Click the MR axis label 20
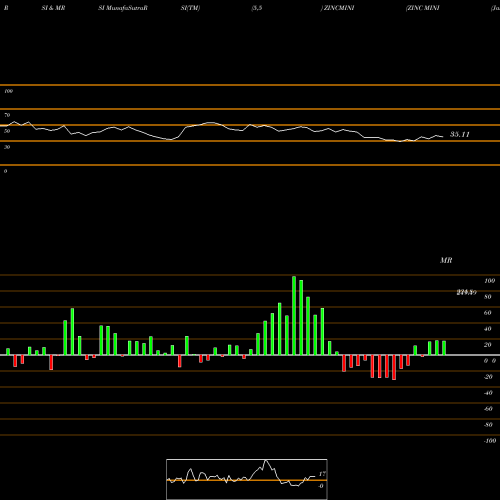The image size is (500, 500). click(488, 345)
